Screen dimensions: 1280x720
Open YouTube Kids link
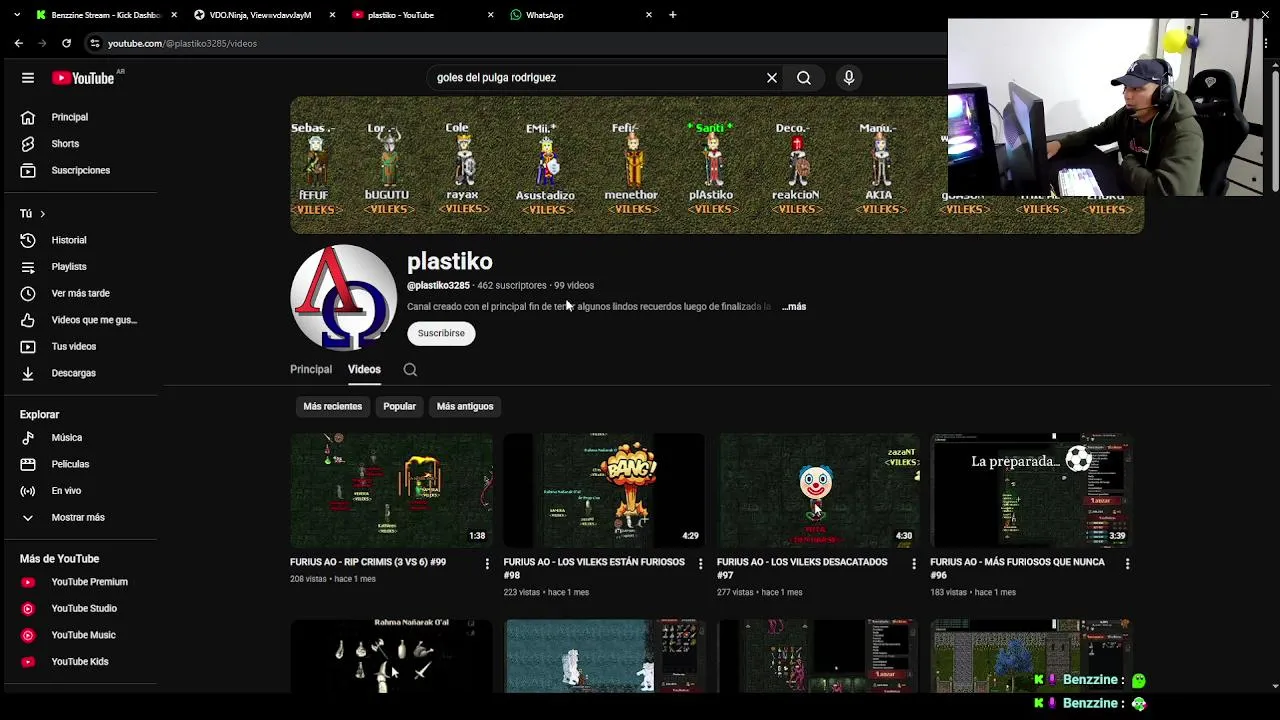click(x=80, y=661)
